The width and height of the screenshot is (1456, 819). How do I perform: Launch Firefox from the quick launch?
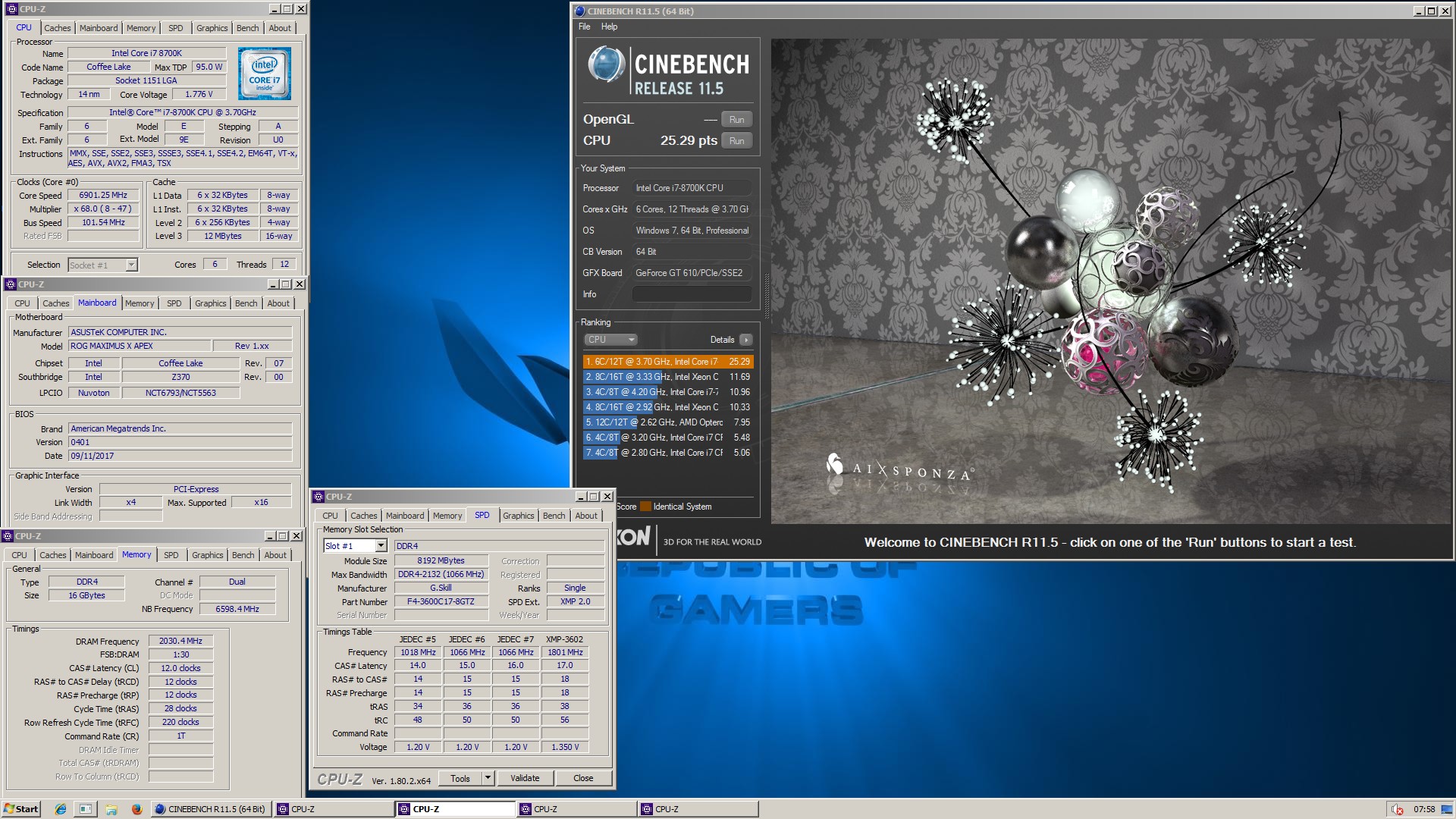coord(136,809)
